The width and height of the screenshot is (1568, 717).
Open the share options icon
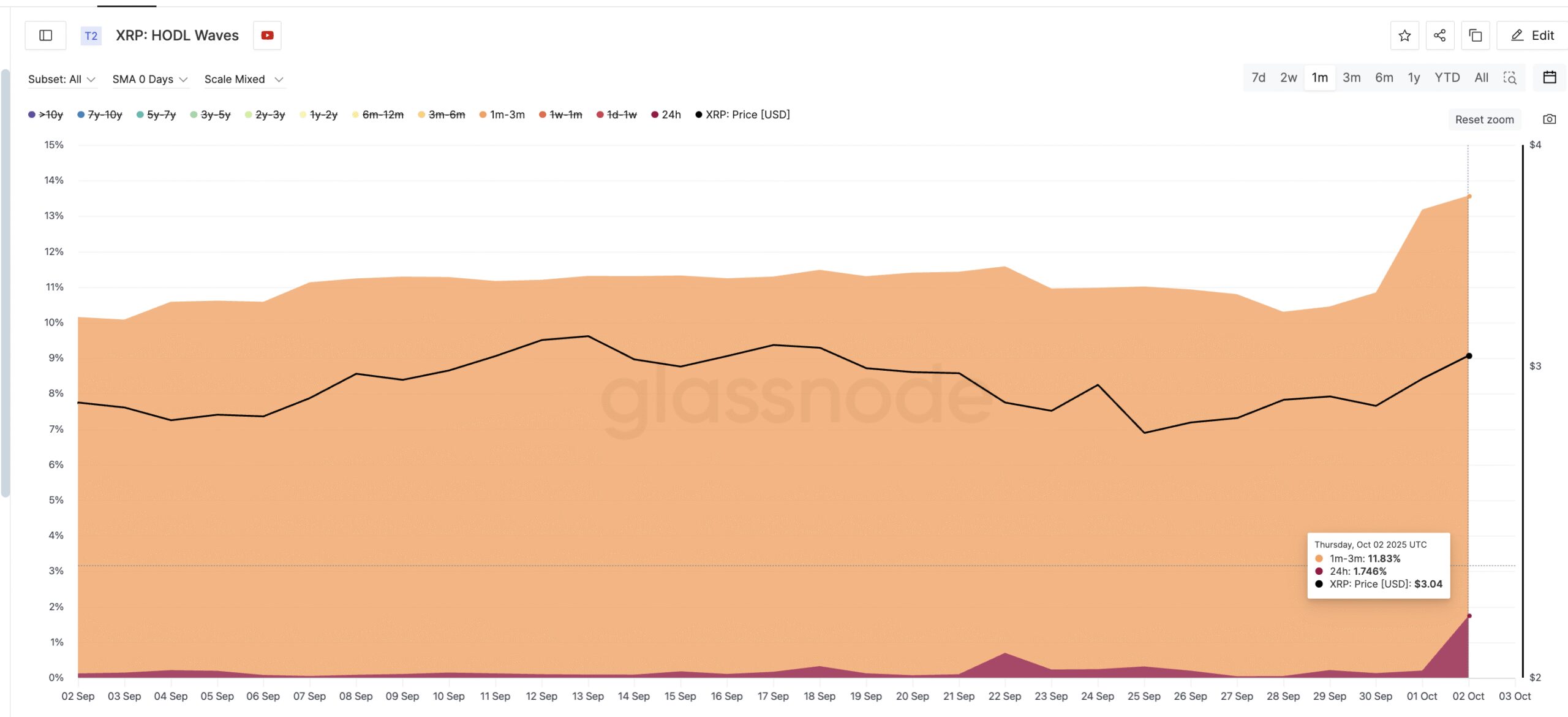[1440, 35]
